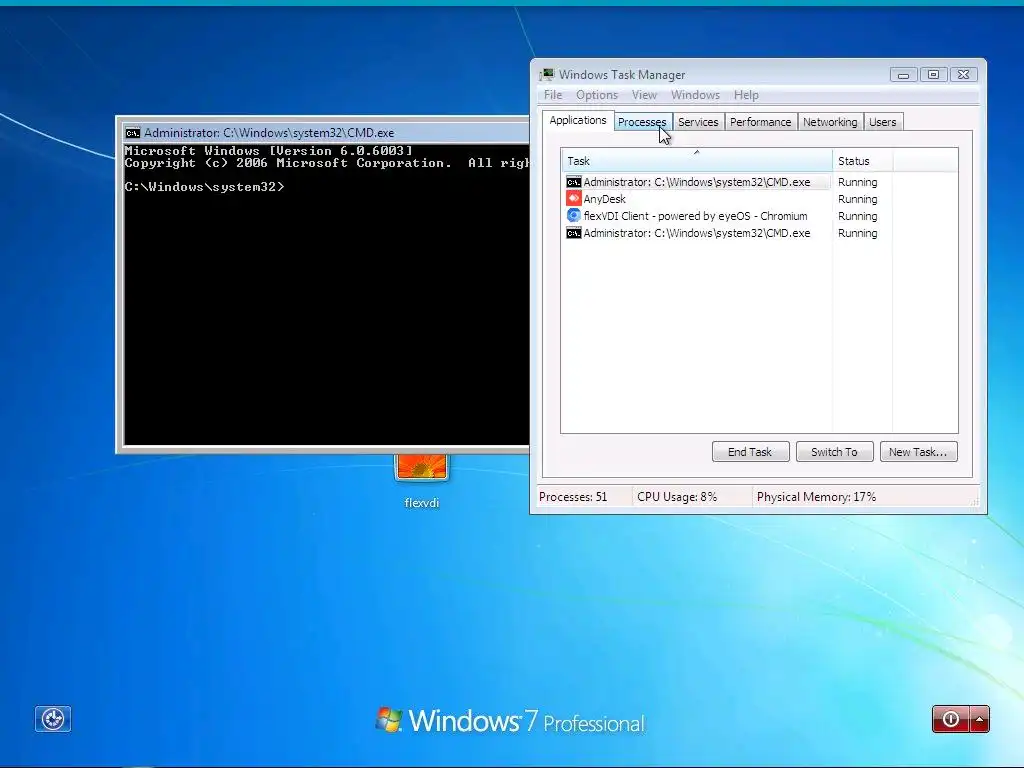1024x768 pixels.
Task: Select the flexVDI Client Chromium icon
Action: tap(573, 216)
